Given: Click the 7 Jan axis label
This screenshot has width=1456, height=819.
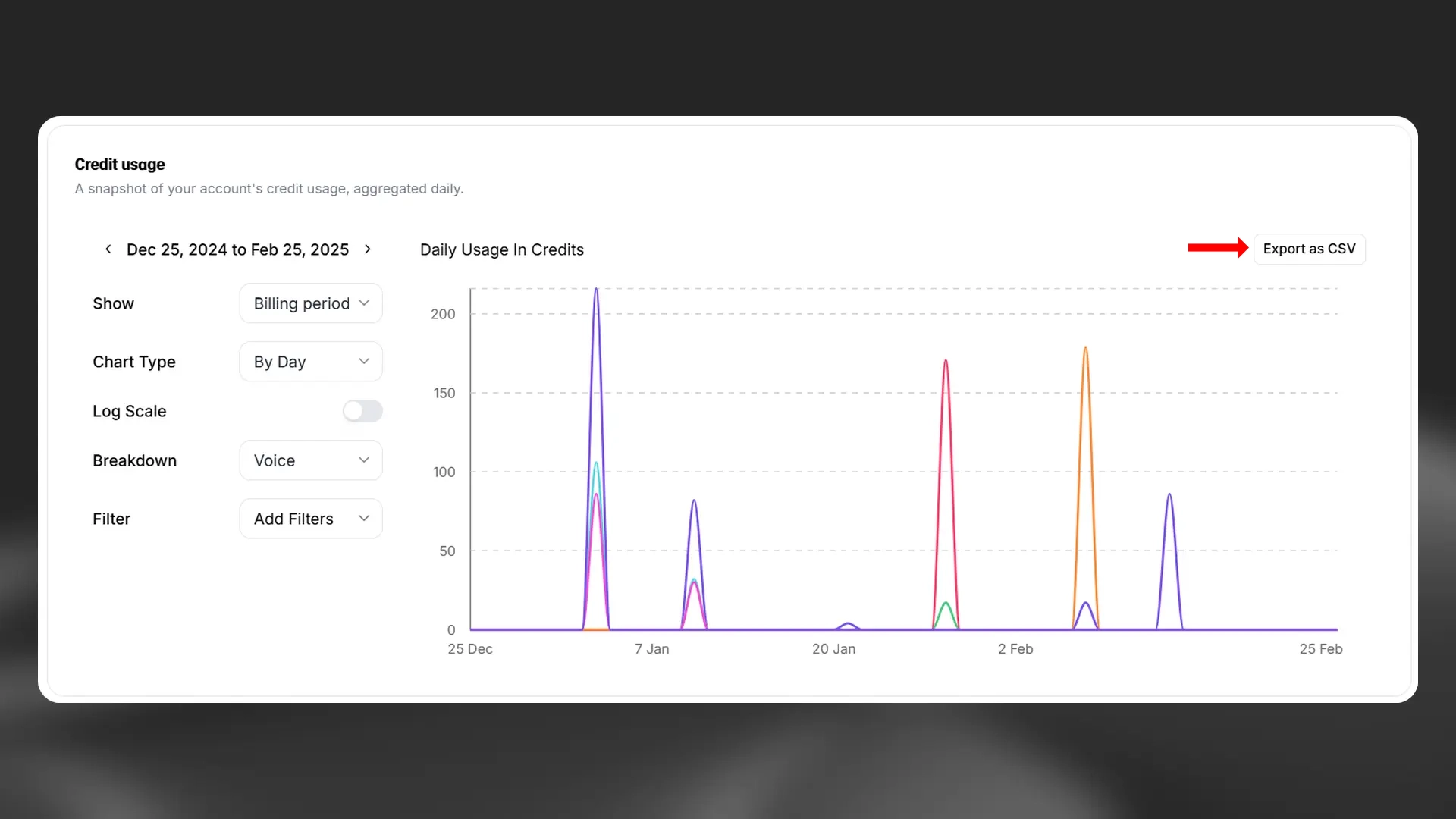Looking at the screenshot, I should tap(652, 649).
